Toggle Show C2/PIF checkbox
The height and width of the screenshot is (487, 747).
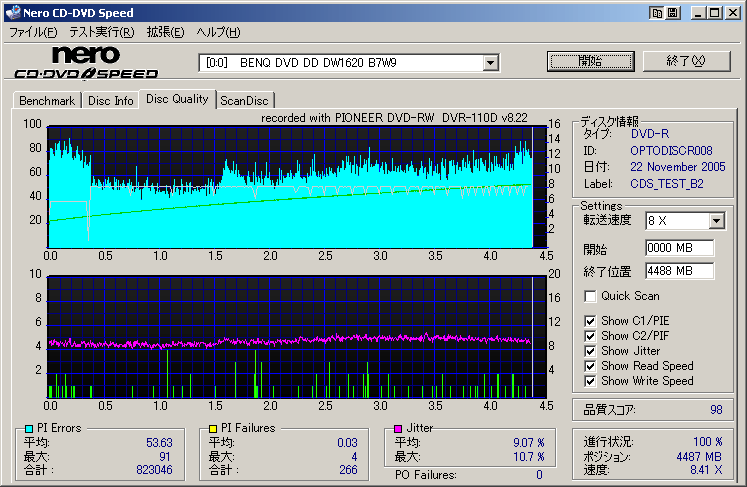click(590, 336)
